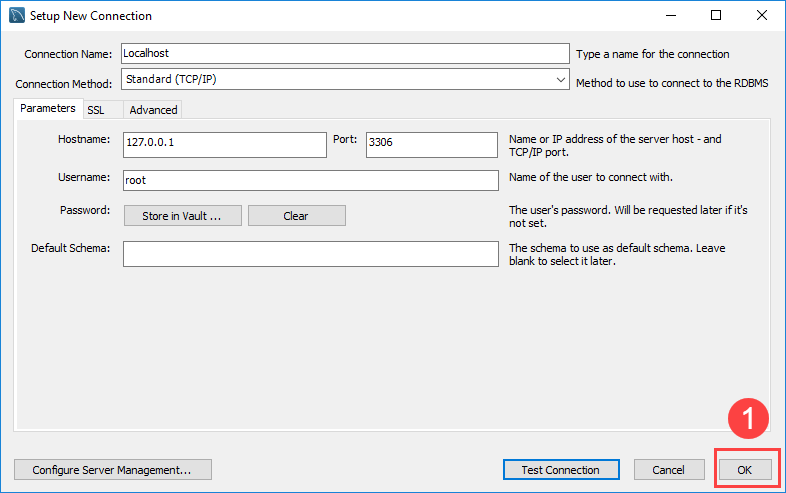The image size is (786, 493).
Task: Click the Username field with root
Action: click(x=310, y=180)
